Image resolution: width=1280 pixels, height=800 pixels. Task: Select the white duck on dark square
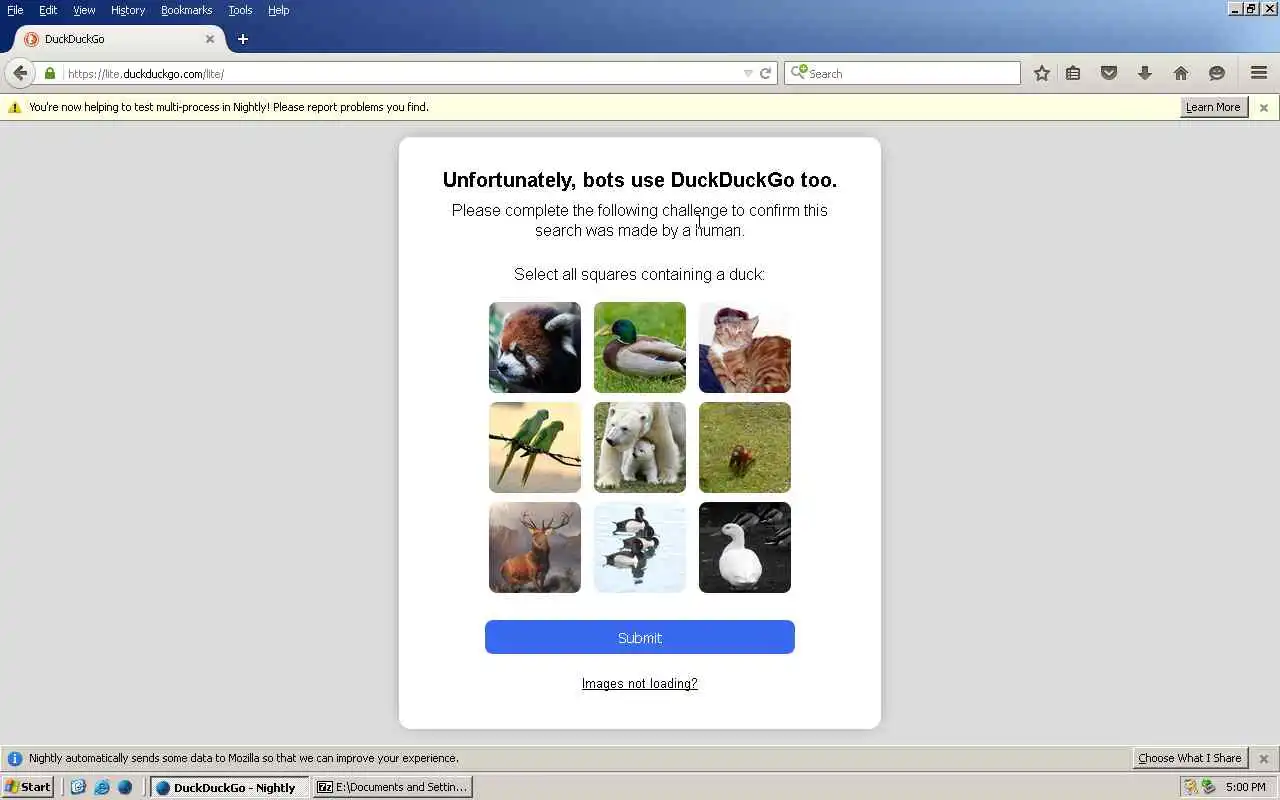(x=745, y=547)
